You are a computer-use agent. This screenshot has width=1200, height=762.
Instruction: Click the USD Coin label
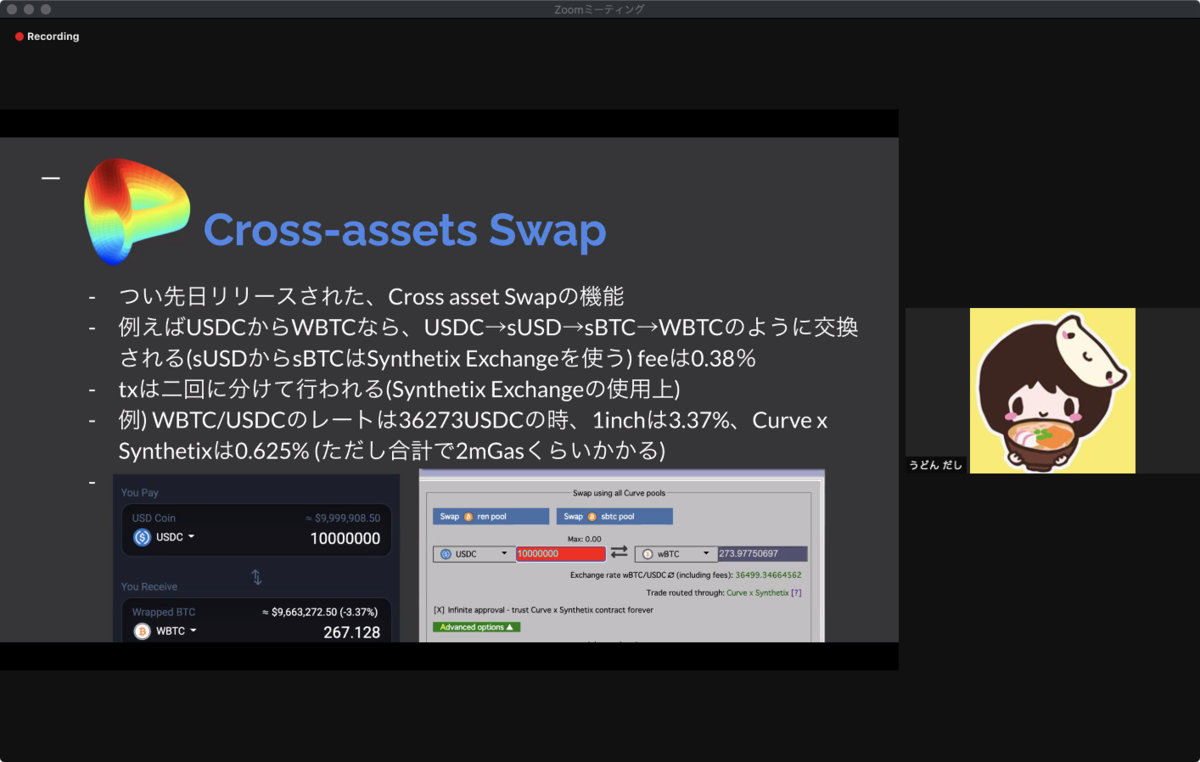tap(154, 518)
